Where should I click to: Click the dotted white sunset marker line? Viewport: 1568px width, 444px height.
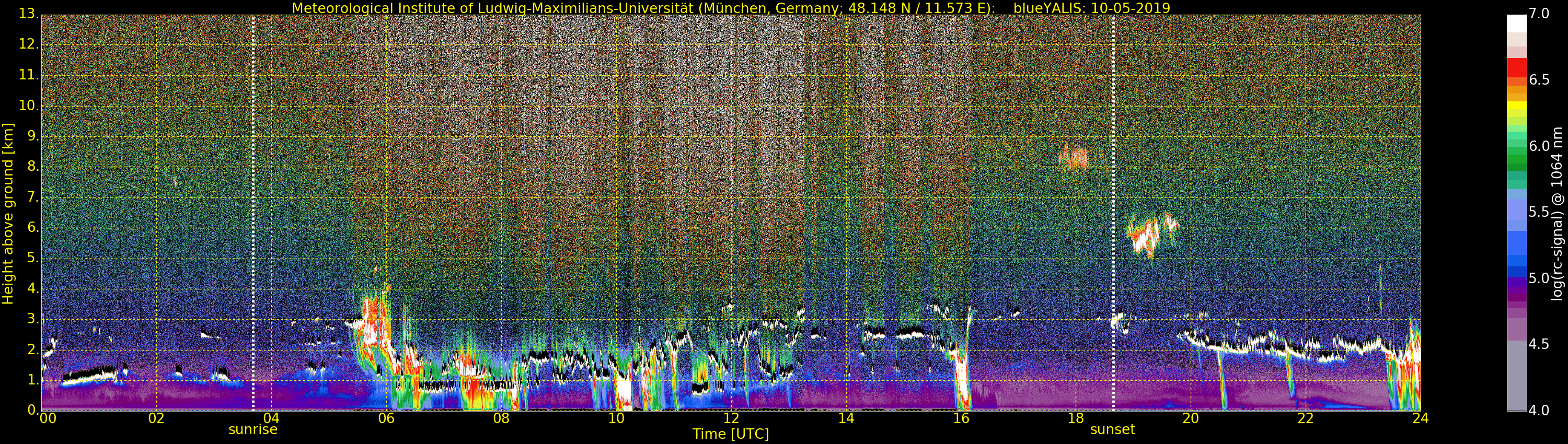coord(1113,213)
